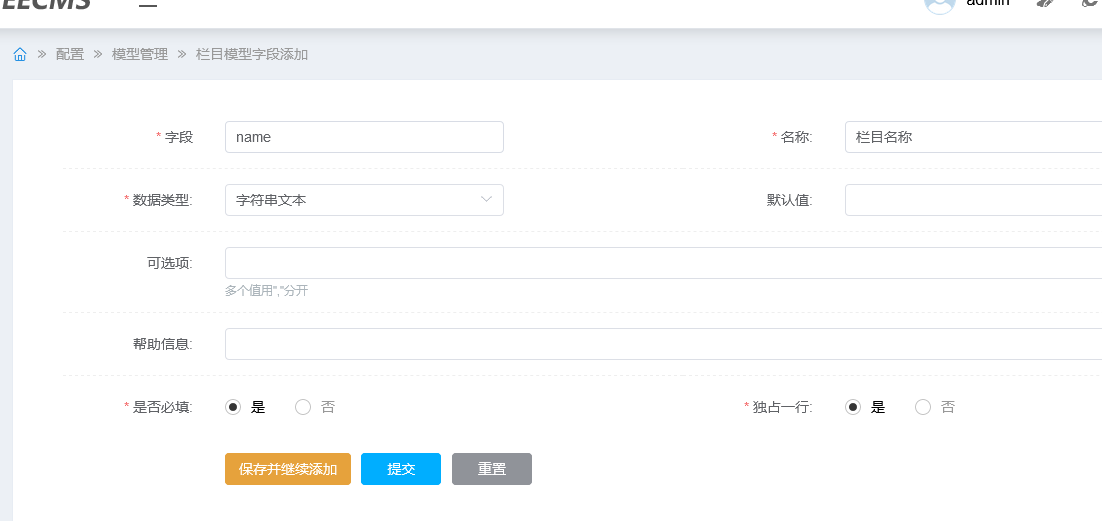The width and height of the screenshot is (1102, 521).
Task: Select 否 for 独占一行
Action: coord(923,407)
